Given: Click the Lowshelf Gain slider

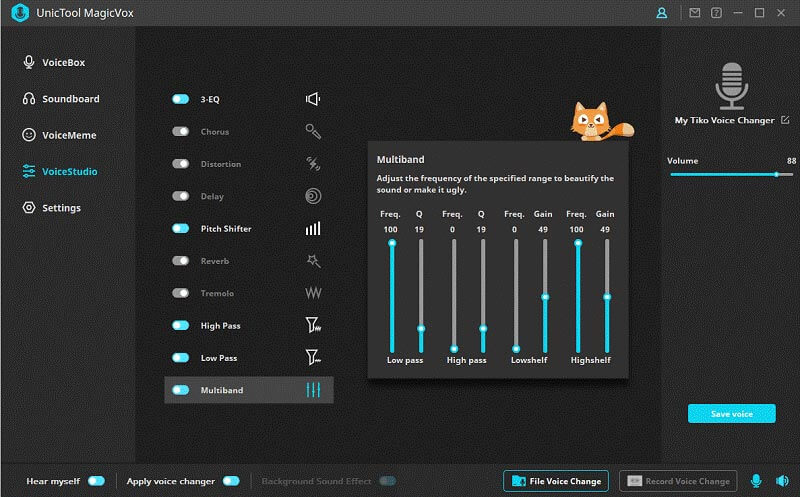Looking at the screenshot, I should [545, 296].
